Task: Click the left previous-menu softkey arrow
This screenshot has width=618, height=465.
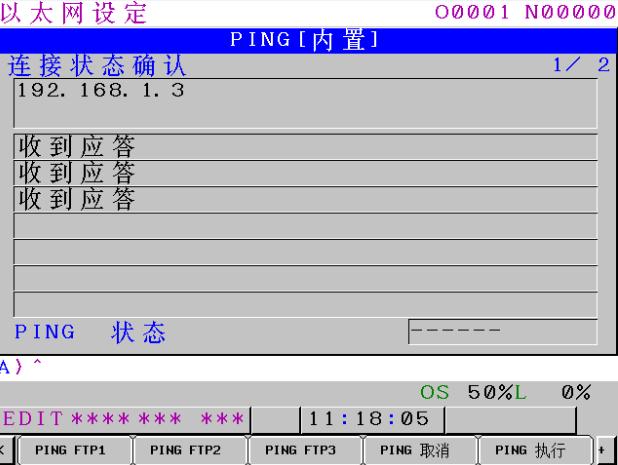Action: click(6, 450)
